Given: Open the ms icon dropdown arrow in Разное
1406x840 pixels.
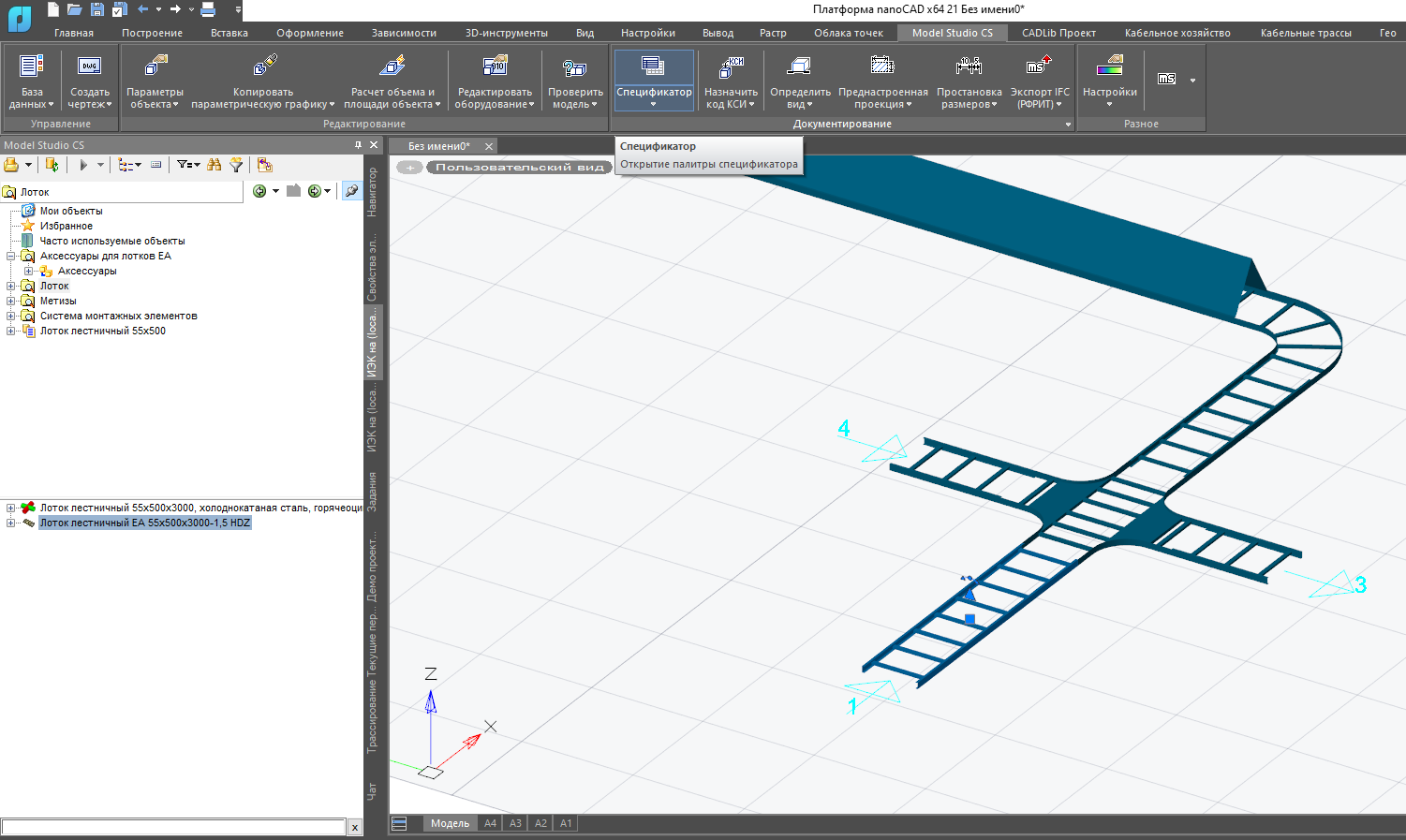Looking at the screenshot, I should [1192, 81].
